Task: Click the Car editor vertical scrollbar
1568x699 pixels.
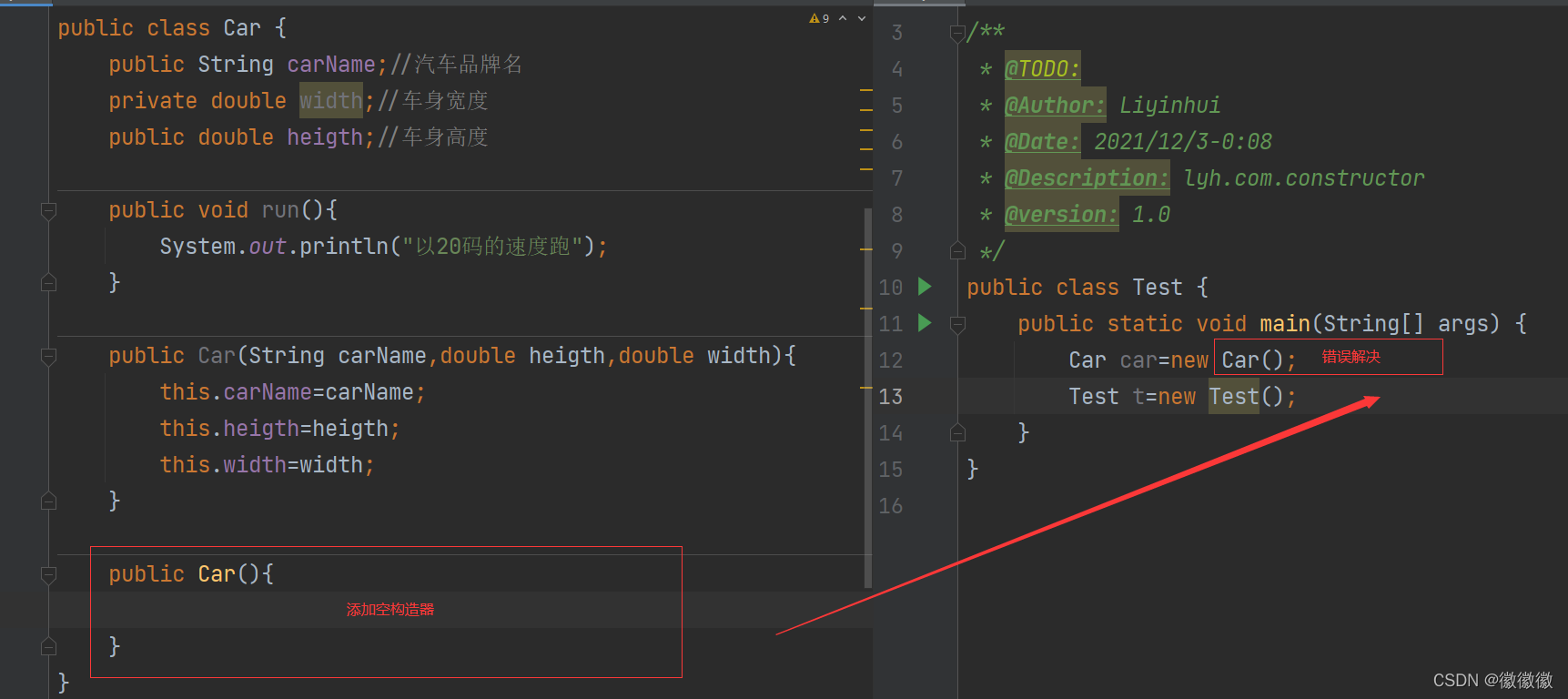Action: [x=868, y=397]
